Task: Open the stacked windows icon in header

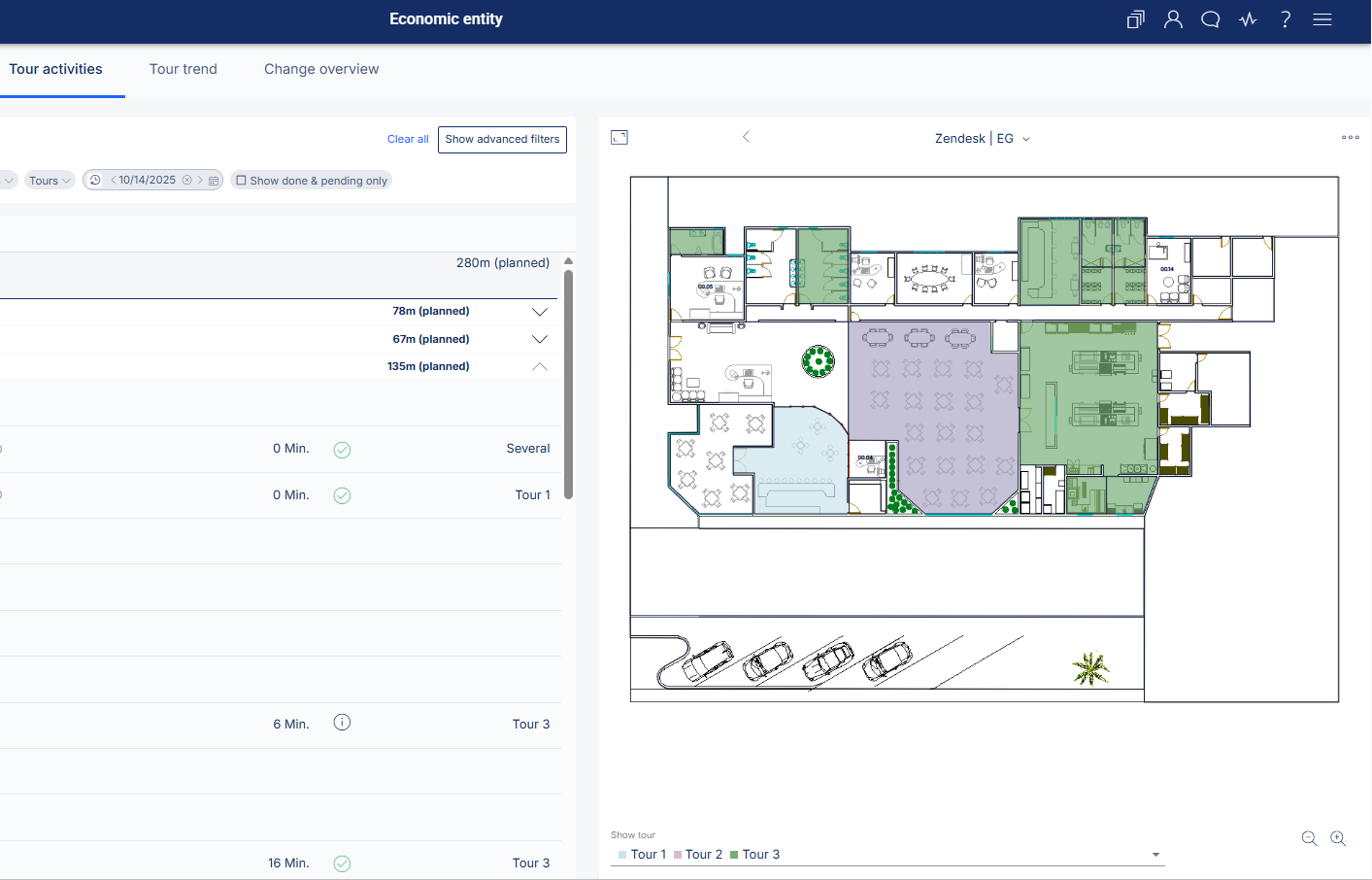Action: point(1135,19)
